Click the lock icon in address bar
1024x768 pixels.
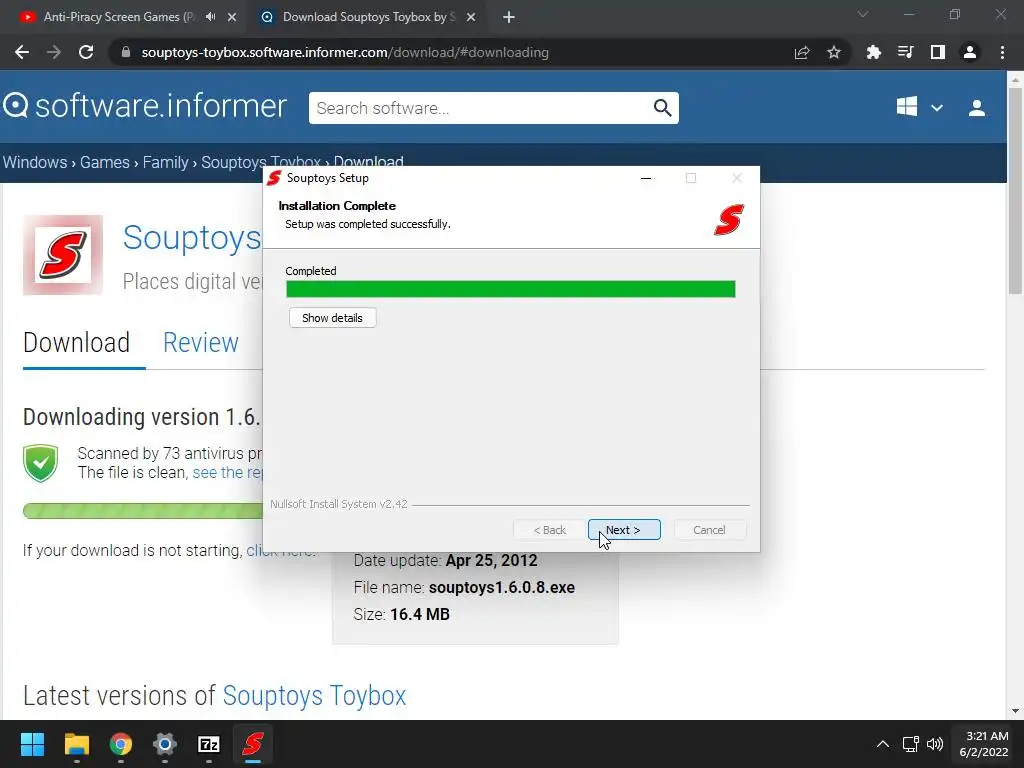[125, 52]
